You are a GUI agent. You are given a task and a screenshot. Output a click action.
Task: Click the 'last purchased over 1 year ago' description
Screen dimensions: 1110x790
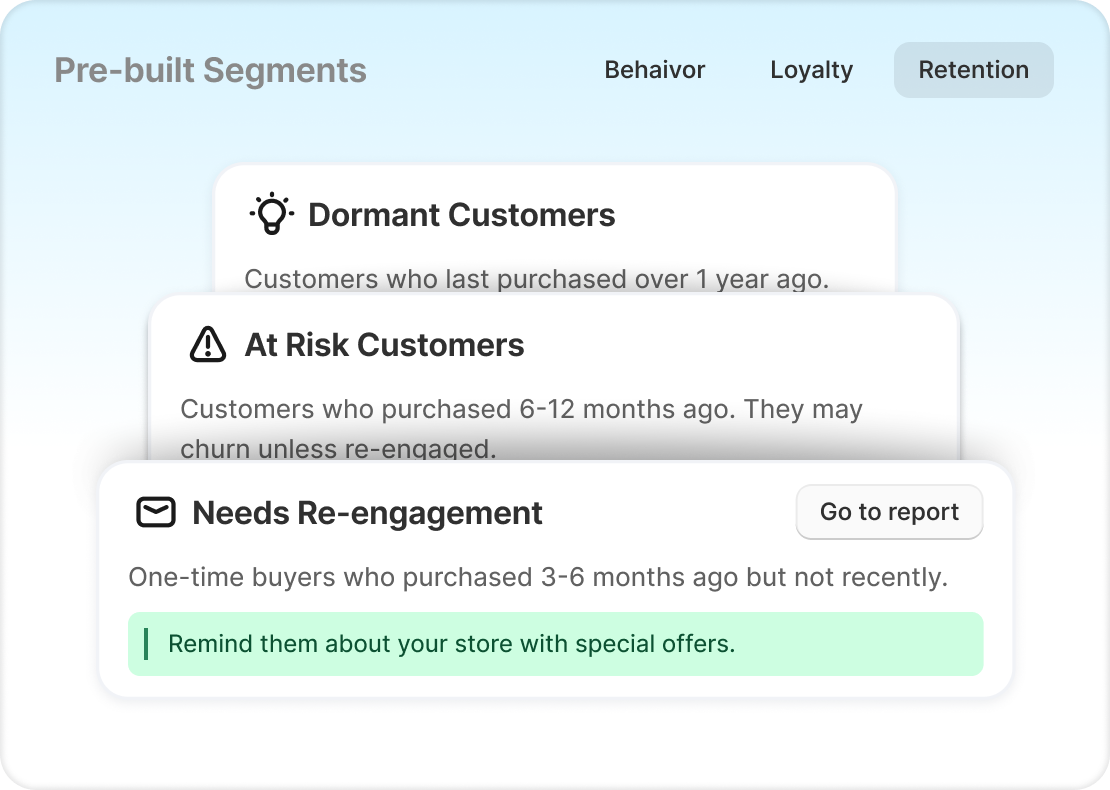coord(536,279)
